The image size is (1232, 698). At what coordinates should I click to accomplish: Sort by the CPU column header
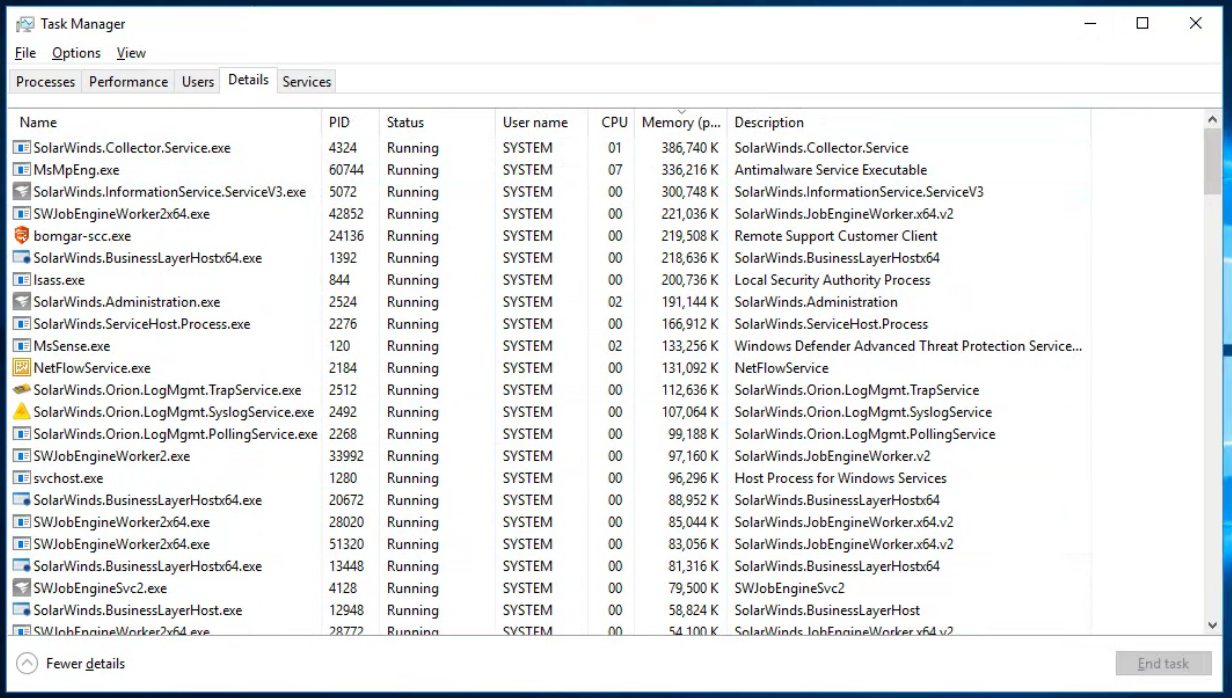(x=611, y=122)
